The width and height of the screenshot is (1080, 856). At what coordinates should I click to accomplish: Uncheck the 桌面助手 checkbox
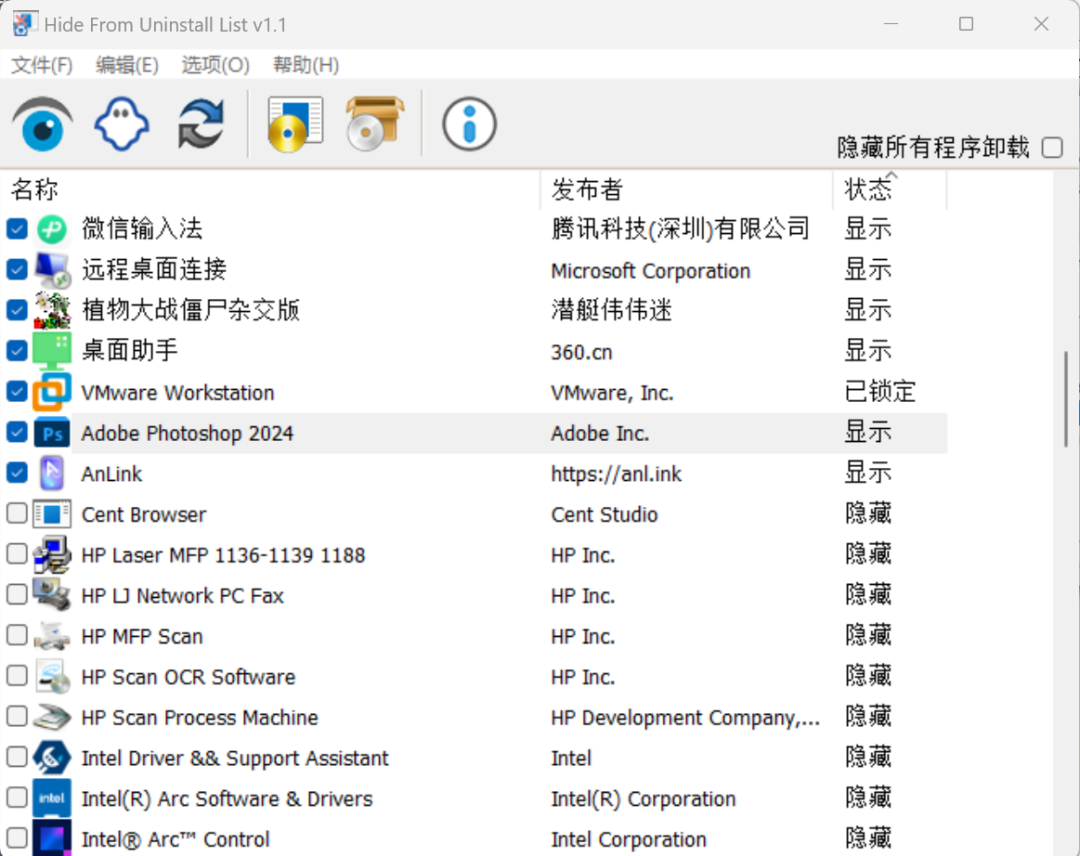tap(17, 351)
